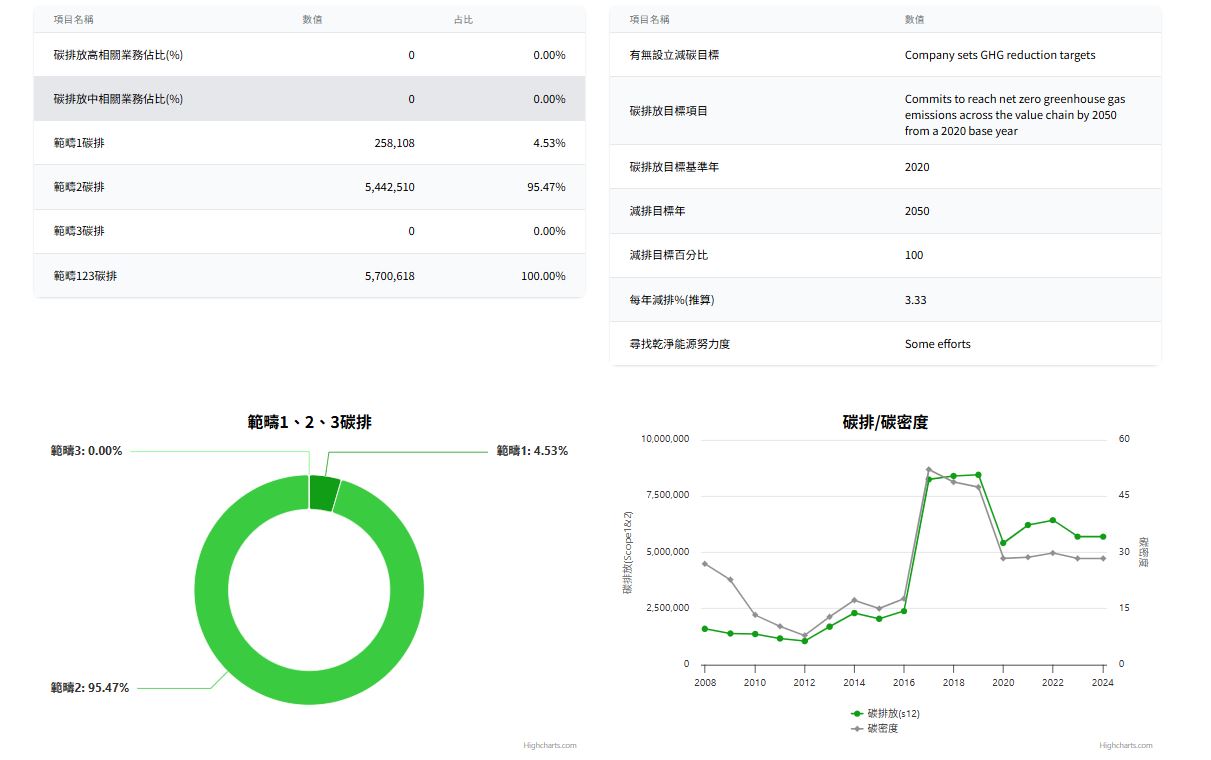Select the 減排目標年 row in the right table
The image size is (1211, 760).
pos(885,211)
